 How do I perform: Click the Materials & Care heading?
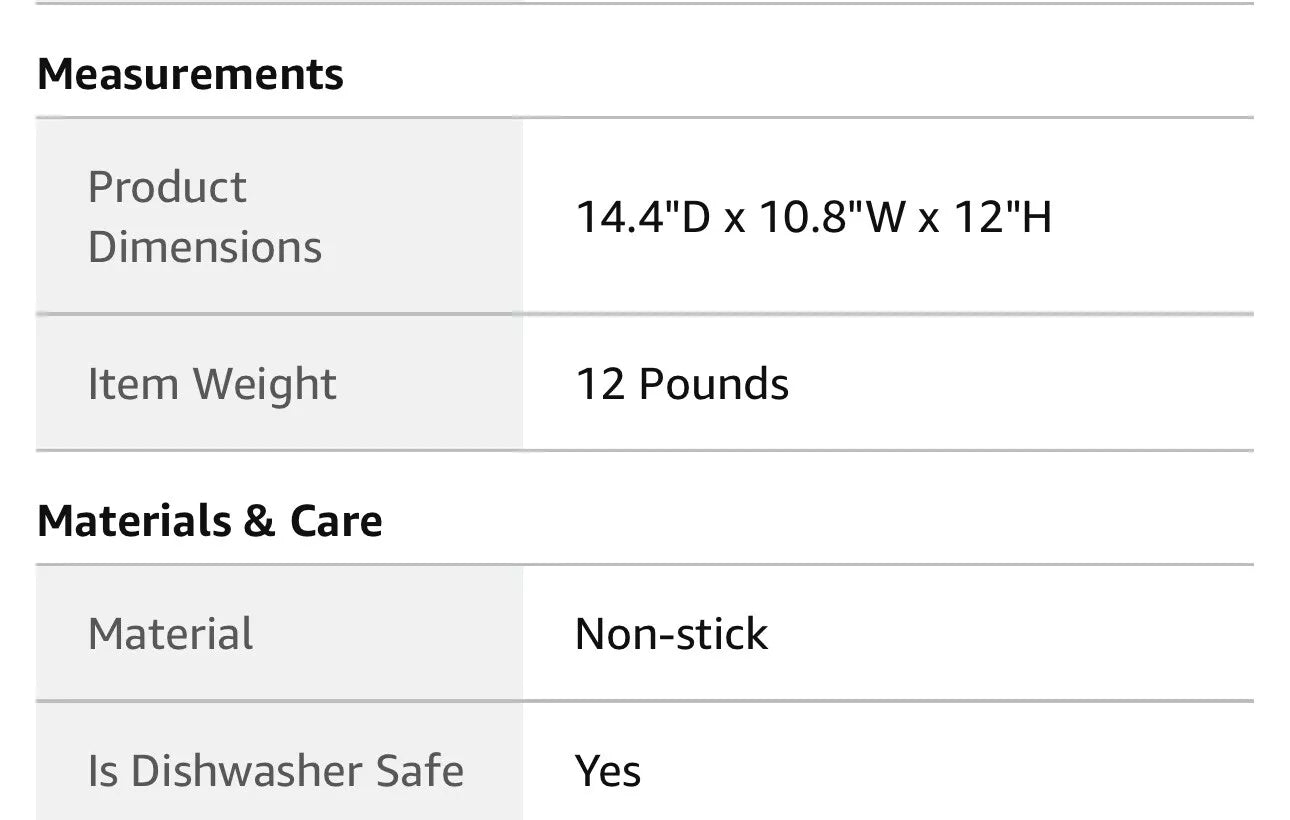click(210, 521)
